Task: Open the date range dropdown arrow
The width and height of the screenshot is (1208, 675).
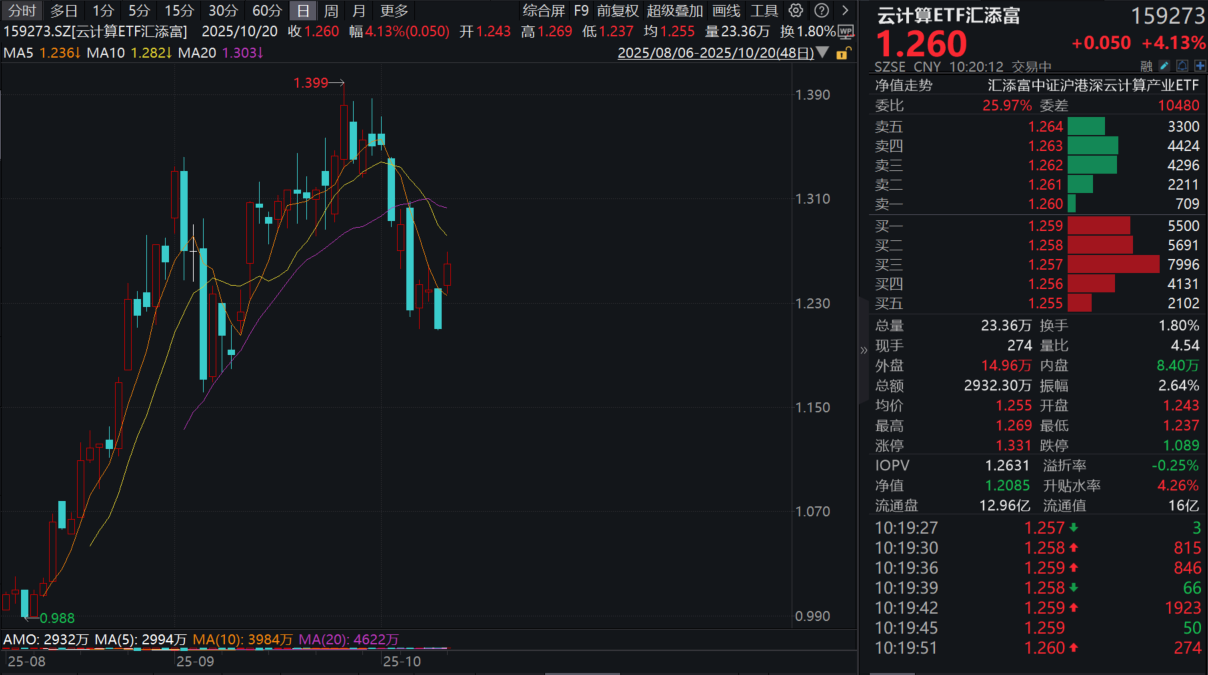Action: click(x=821, y=50)
